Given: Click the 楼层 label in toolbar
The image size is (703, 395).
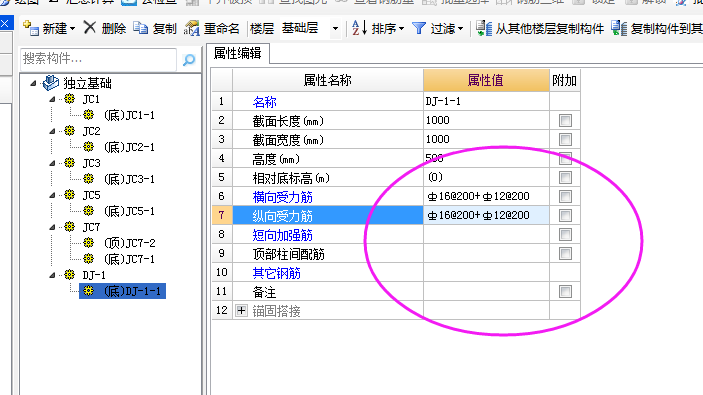Looking at the screenshot, I should 262,29.
